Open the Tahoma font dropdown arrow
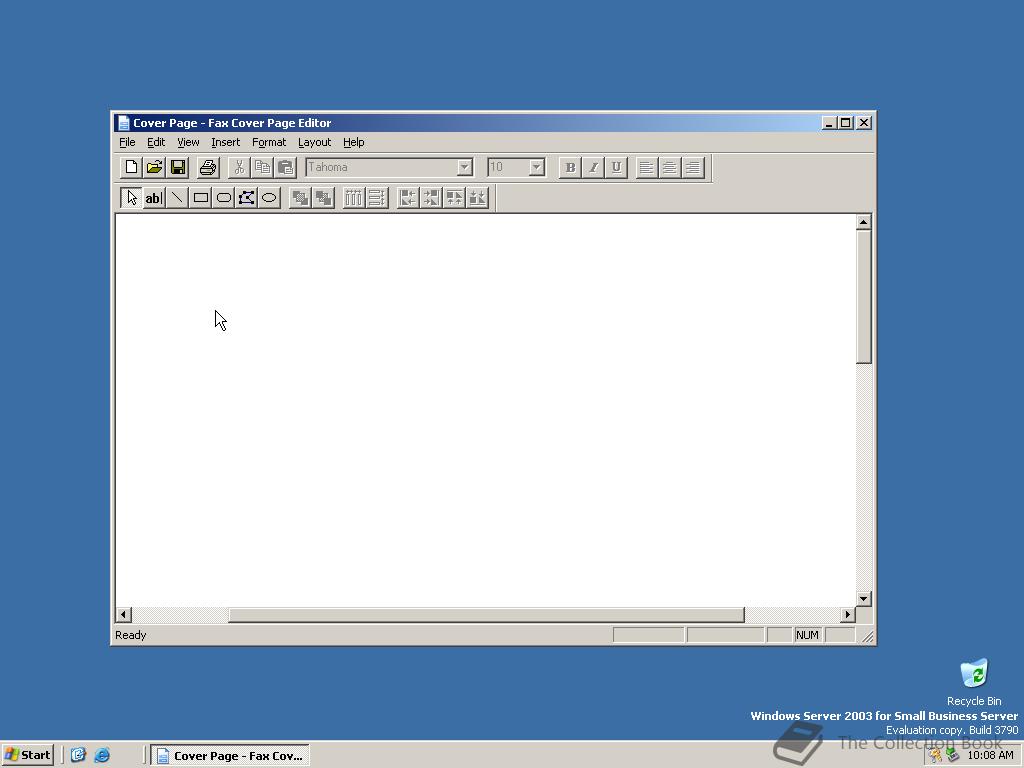The height and width of the screenshot is (768, 1024). point(464,167)
